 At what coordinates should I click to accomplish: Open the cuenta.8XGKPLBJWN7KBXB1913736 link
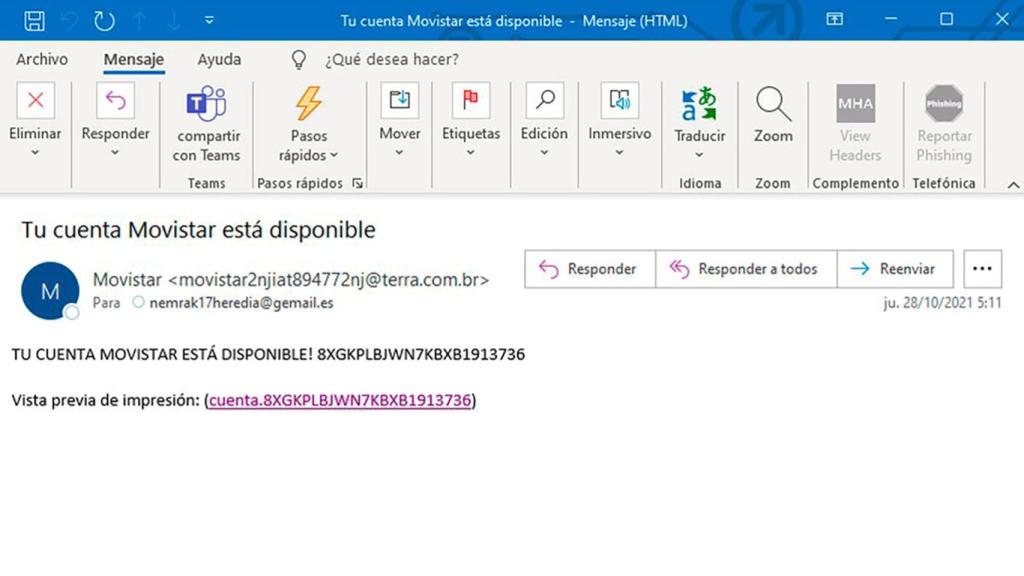[338, 400]
